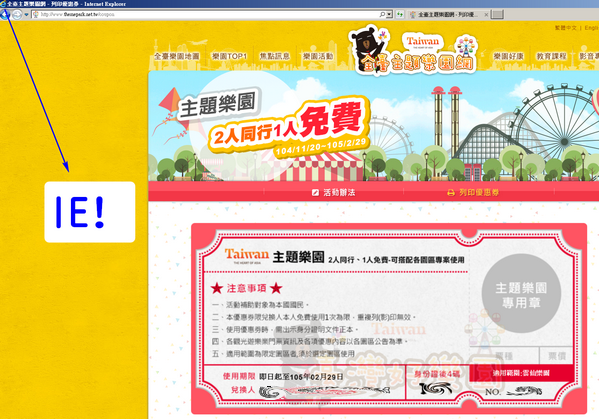Click the site favicon in address bar
Screen dimensions: 599x419
[x=36, y=15]
